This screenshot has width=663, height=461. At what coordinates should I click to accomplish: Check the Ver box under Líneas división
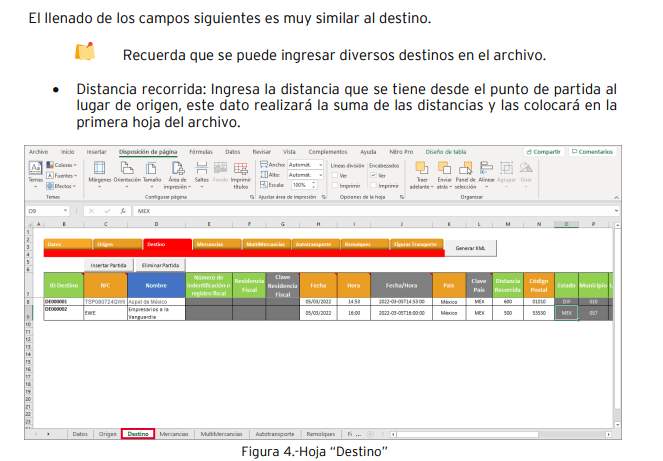point(335,175)
